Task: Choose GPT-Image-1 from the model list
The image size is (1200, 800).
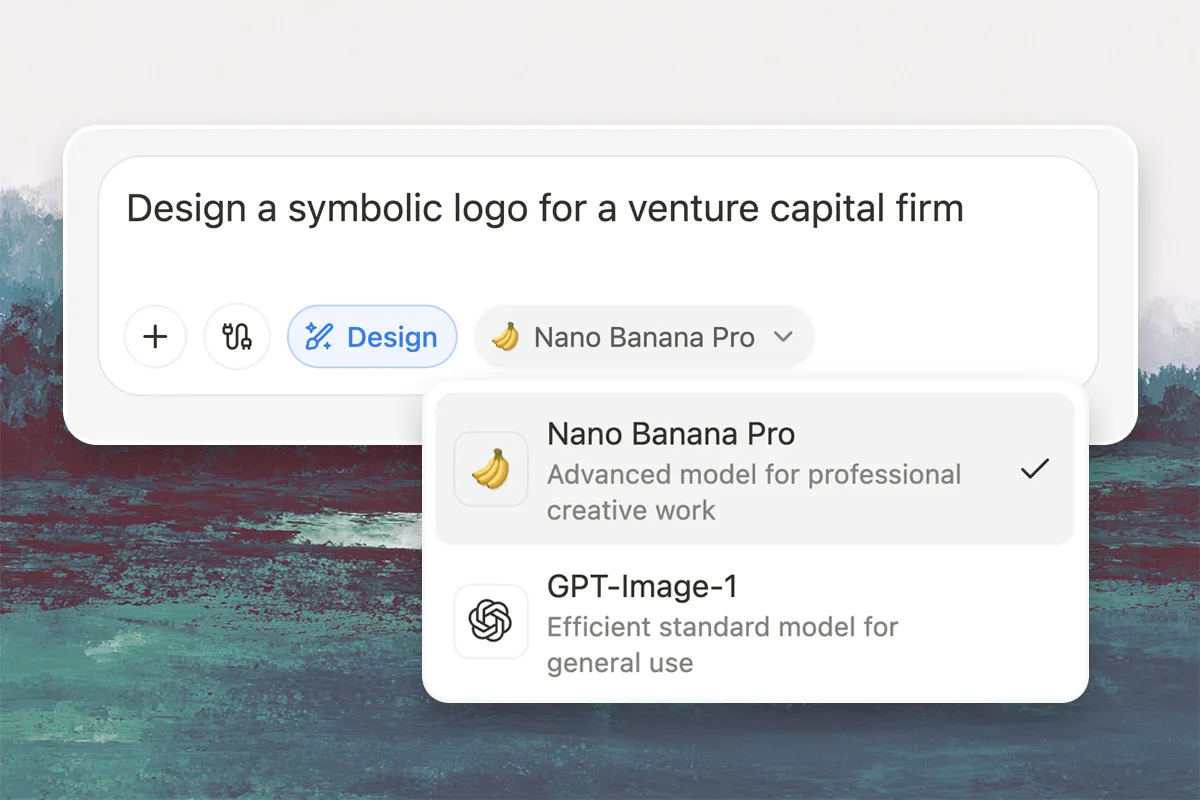Action: pos(755,621)
